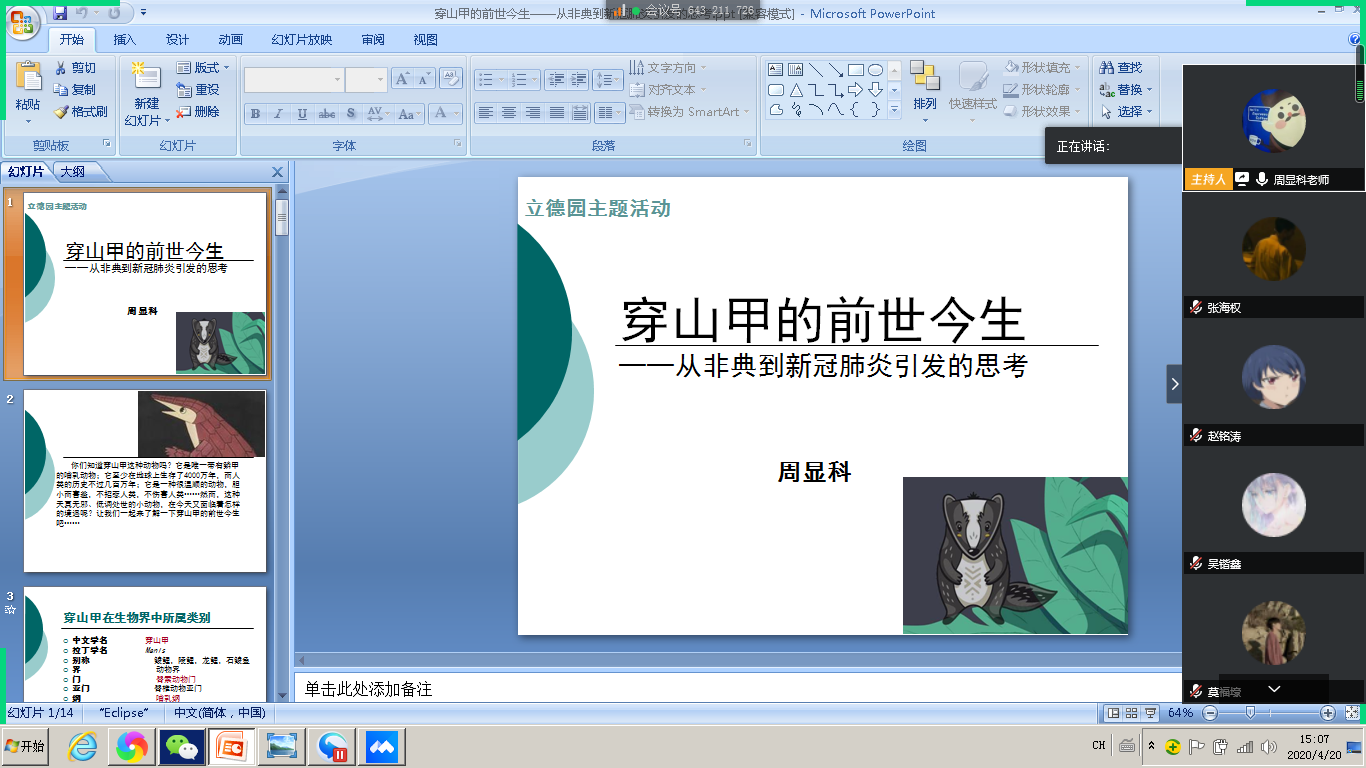Open the Insert (插入) ribbon tab
The width and height of the screenshot is (1366, 768).
coord(125,40)
